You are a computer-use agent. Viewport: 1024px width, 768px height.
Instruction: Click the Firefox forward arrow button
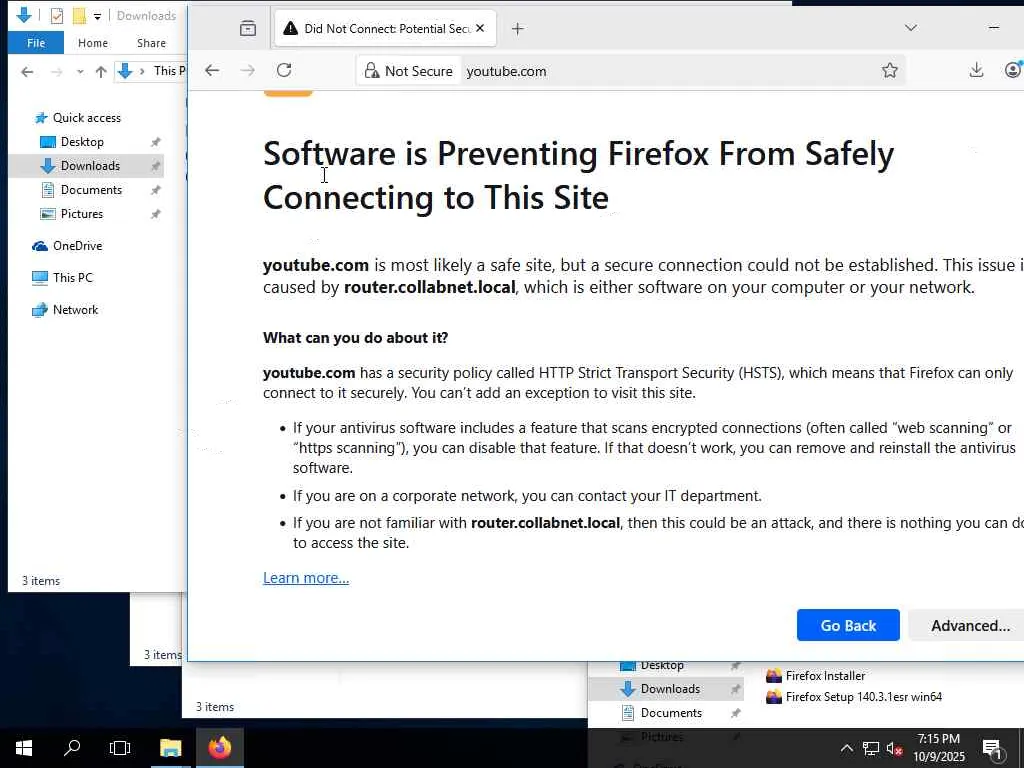(248, 71)
